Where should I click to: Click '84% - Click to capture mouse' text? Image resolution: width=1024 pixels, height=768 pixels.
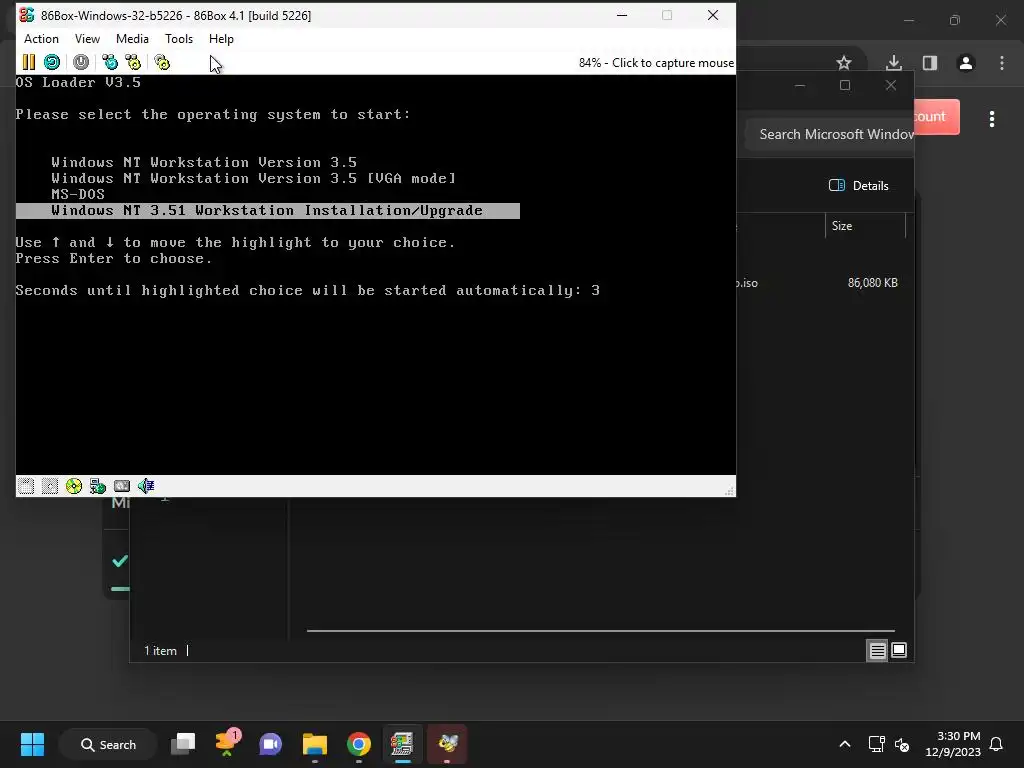coord(656,63)
